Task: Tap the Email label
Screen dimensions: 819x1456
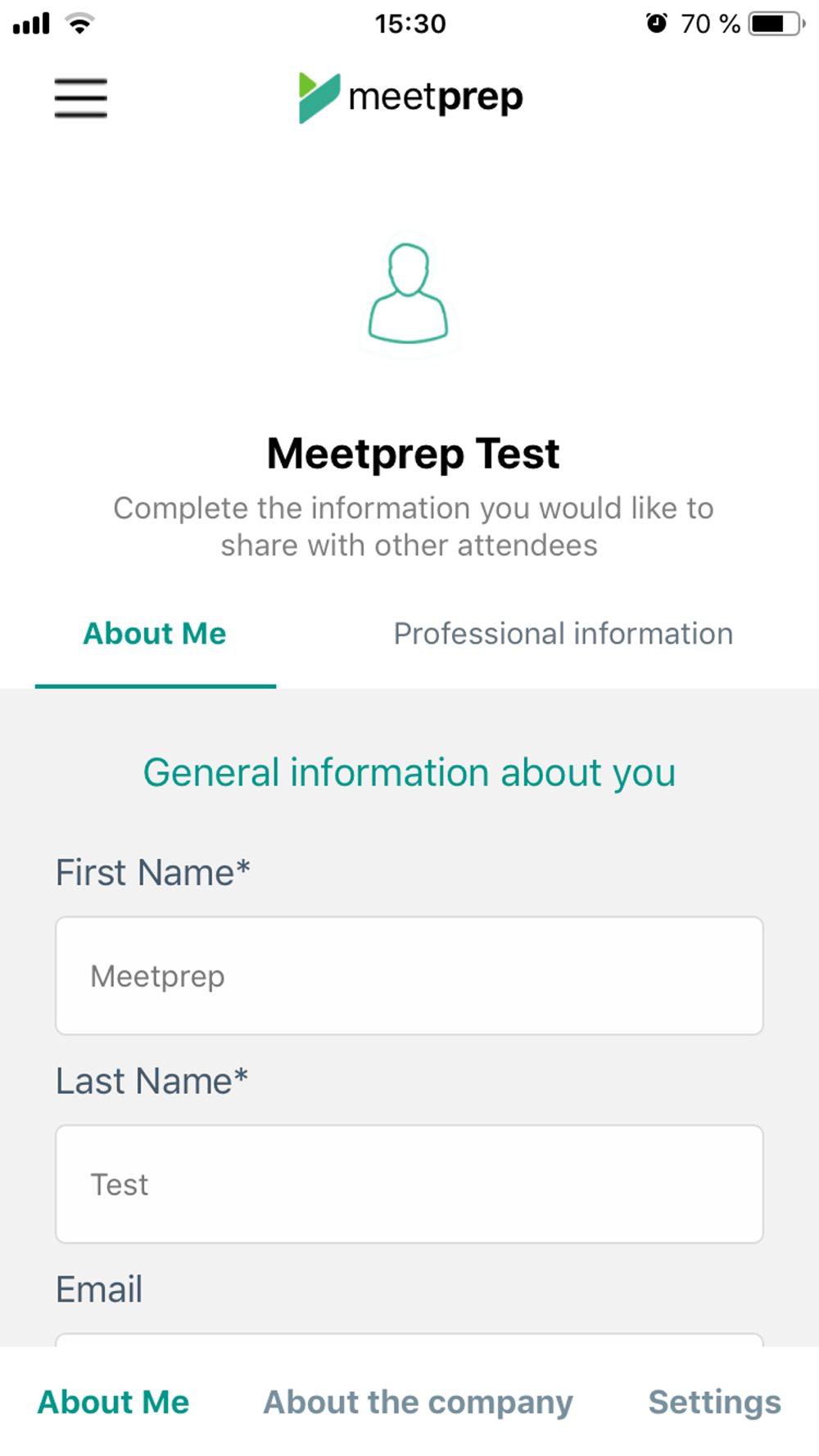Action: coord(99,1289)
